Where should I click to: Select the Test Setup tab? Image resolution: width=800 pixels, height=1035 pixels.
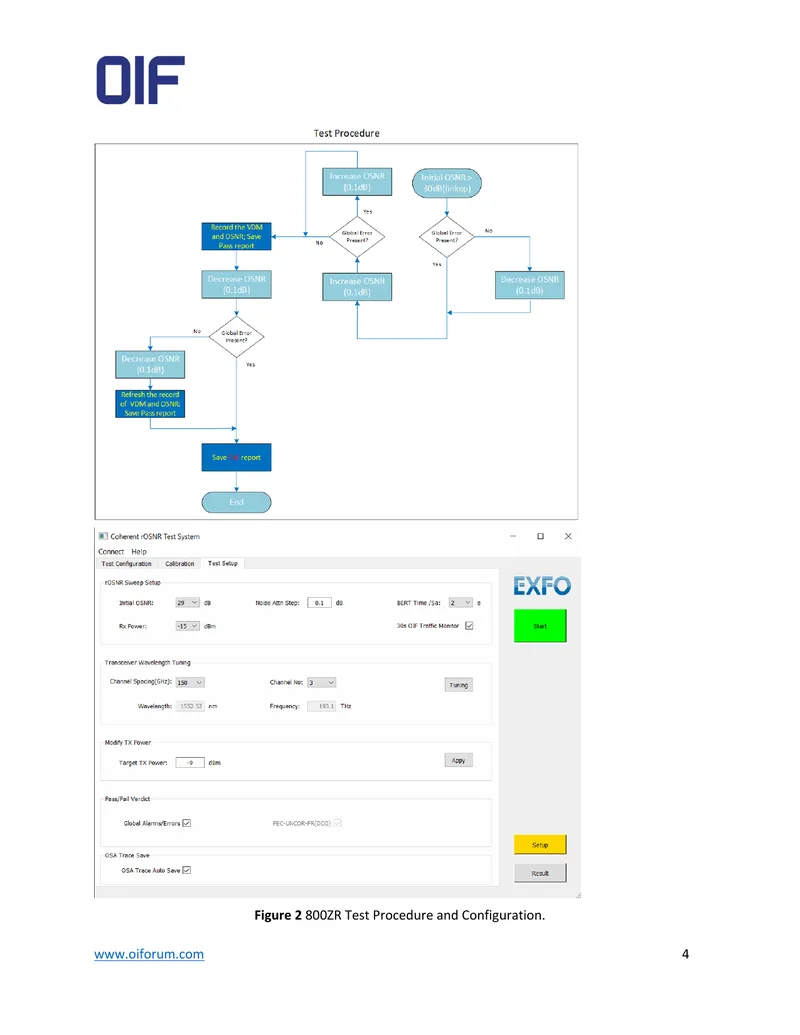pos(222,563)
